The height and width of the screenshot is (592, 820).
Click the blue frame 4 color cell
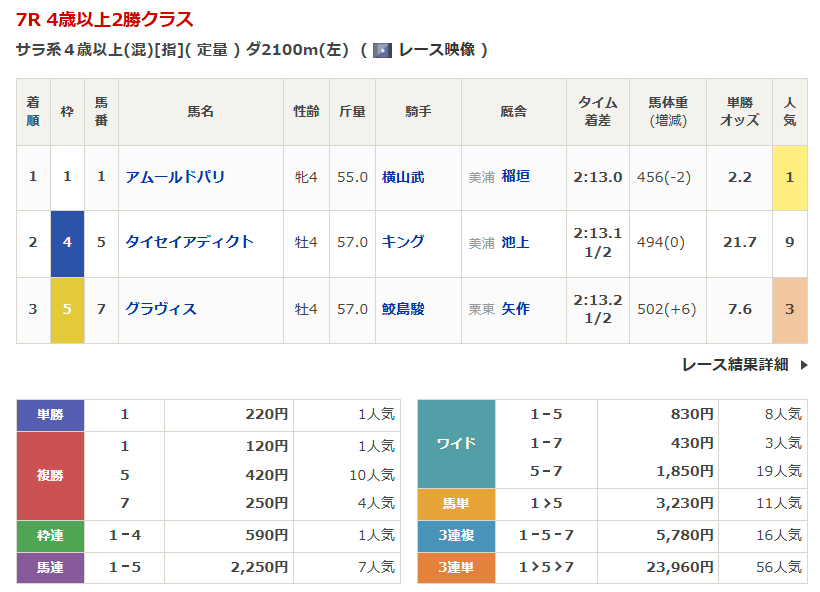[x=67, y=243]
